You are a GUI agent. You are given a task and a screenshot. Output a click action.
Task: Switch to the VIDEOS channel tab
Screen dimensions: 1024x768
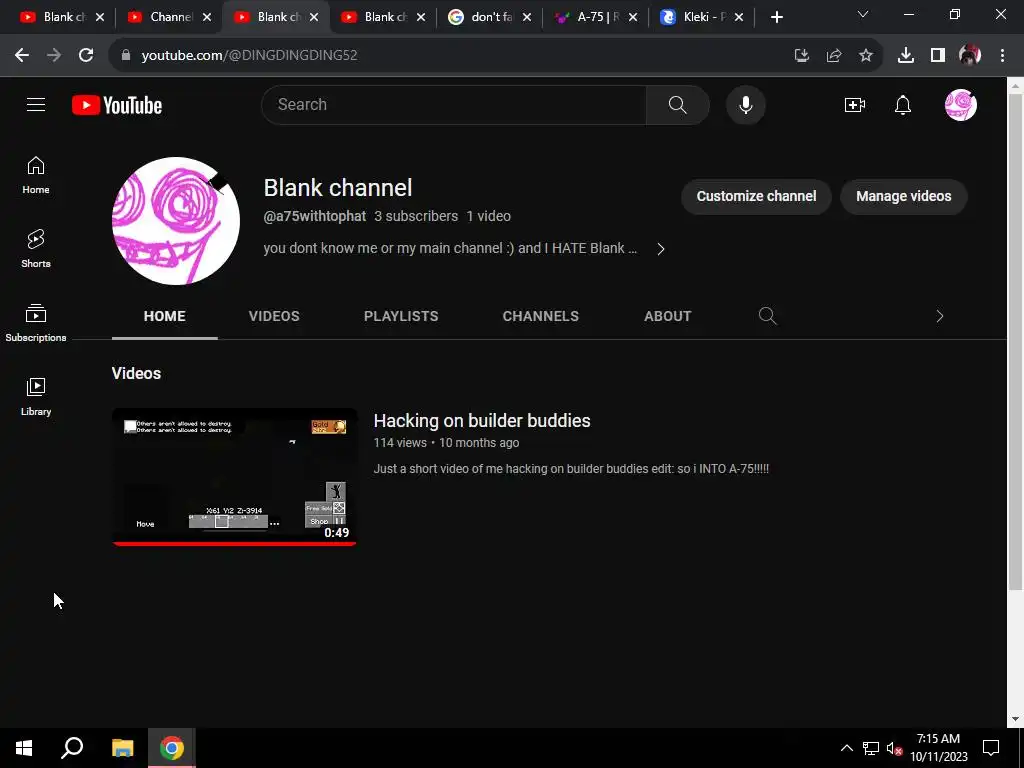point(274,316)
